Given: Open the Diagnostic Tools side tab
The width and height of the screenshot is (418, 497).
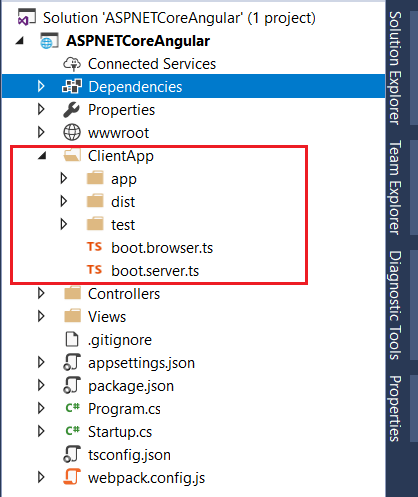Looking at the screenshot, I should click(395, 305).
